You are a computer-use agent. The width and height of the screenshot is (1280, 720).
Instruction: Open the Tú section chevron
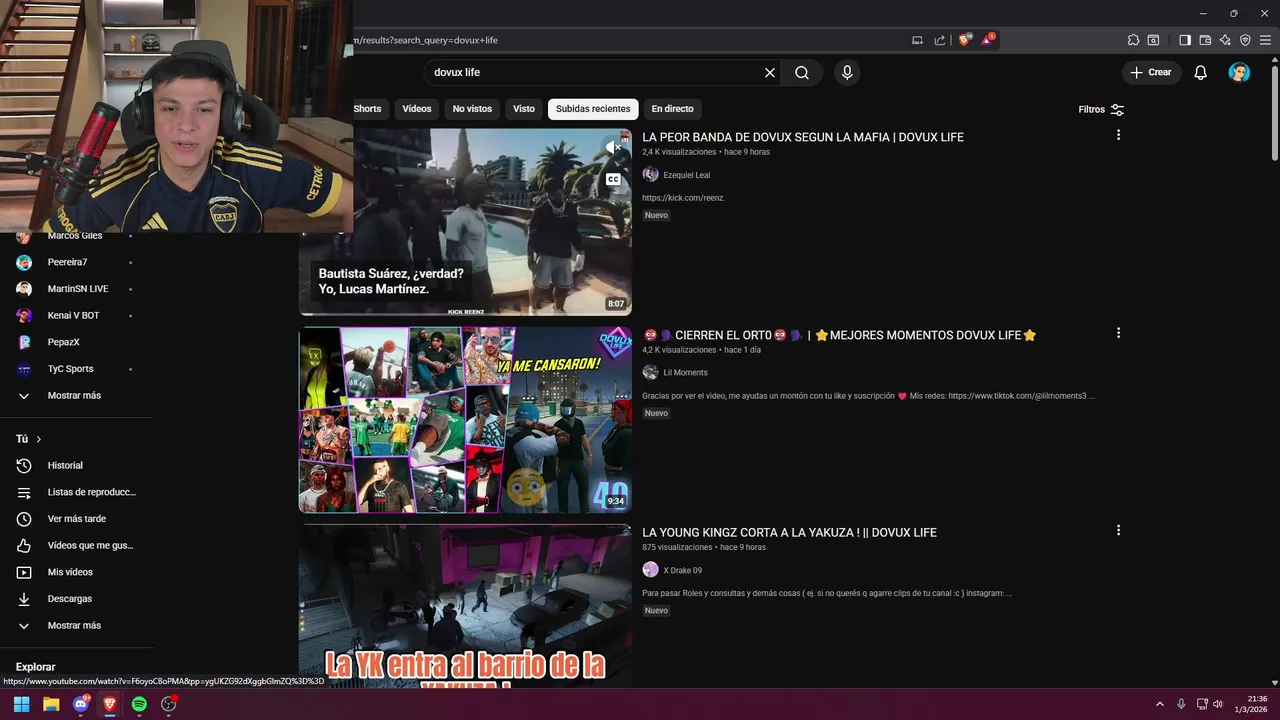coord(39,439)
